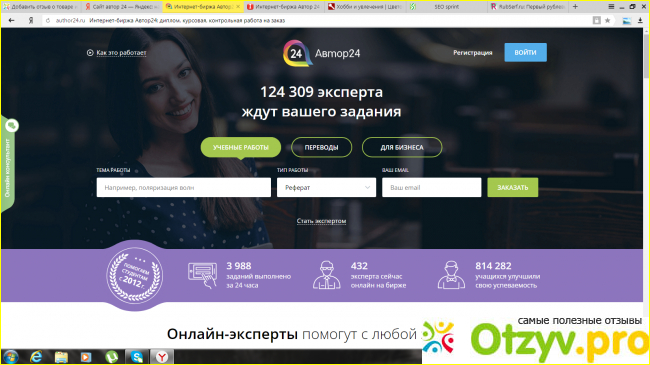Switch to the Для бизнеса category

pyautogui.click(x=402, y=147)
